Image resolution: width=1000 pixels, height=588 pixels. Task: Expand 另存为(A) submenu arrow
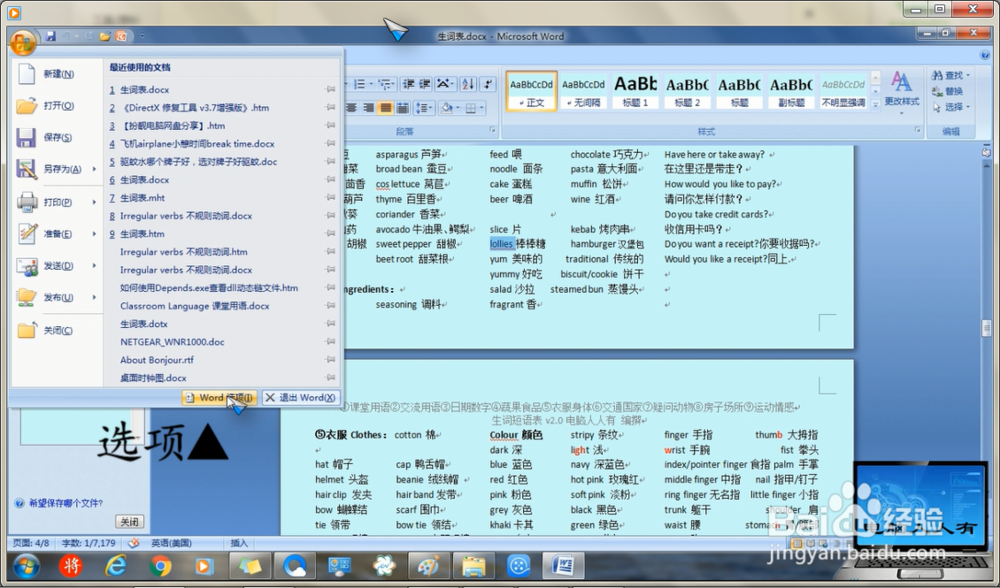click(x=94, y=169)
